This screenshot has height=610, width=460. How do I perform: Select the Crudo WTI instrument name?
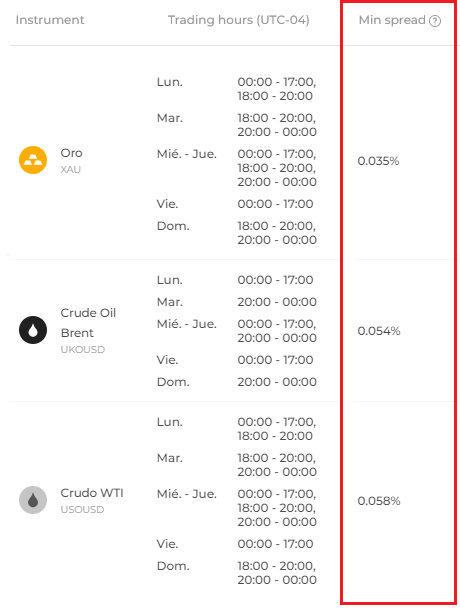click(92, 493)
